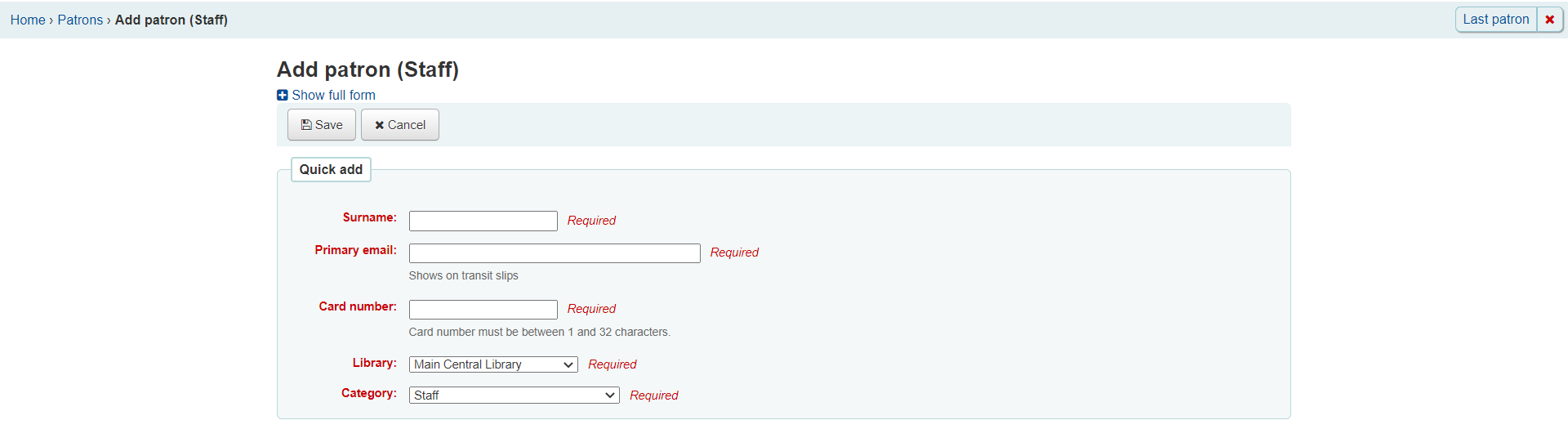Focus the Surname input field

click(483, 221)
